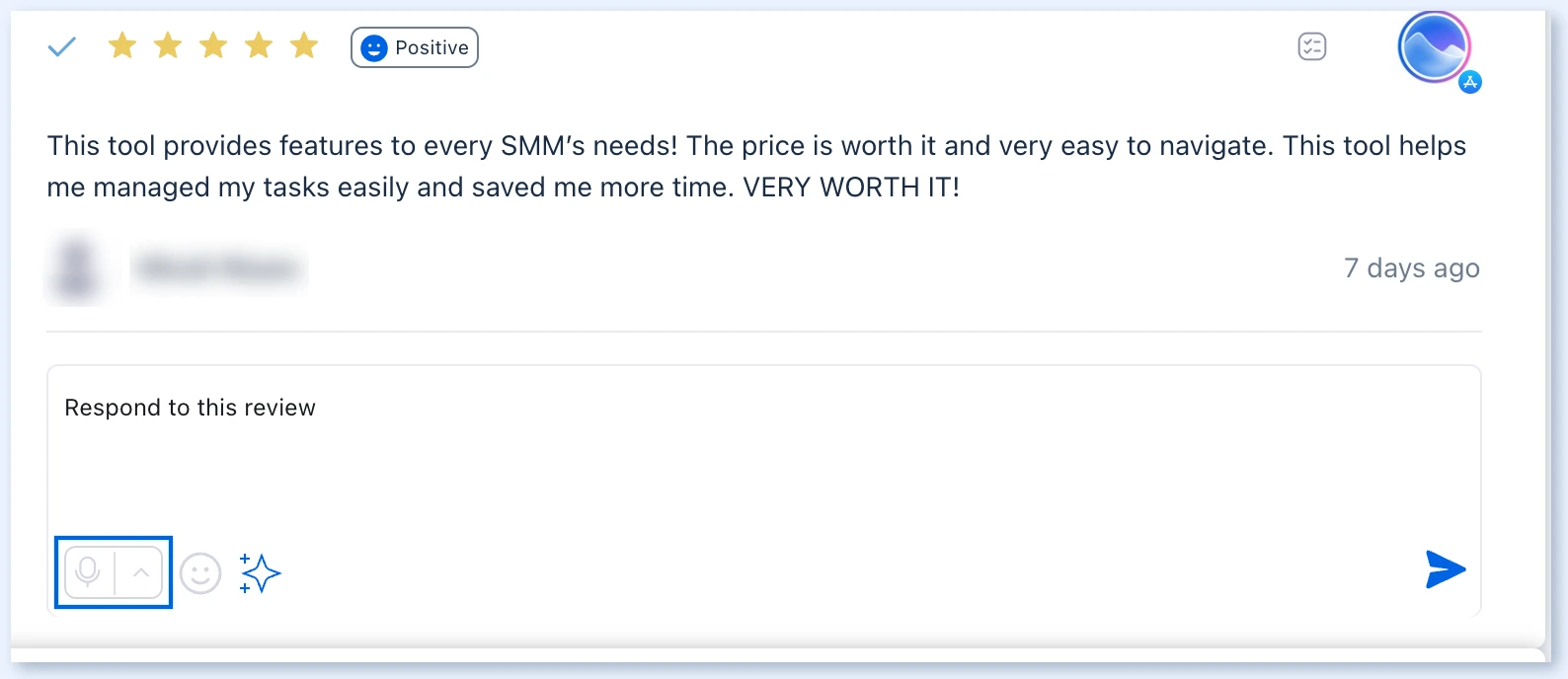Generate AI reply with sparkle icon
Viewport: 1568px width, 679px height.
pos(260,573)
